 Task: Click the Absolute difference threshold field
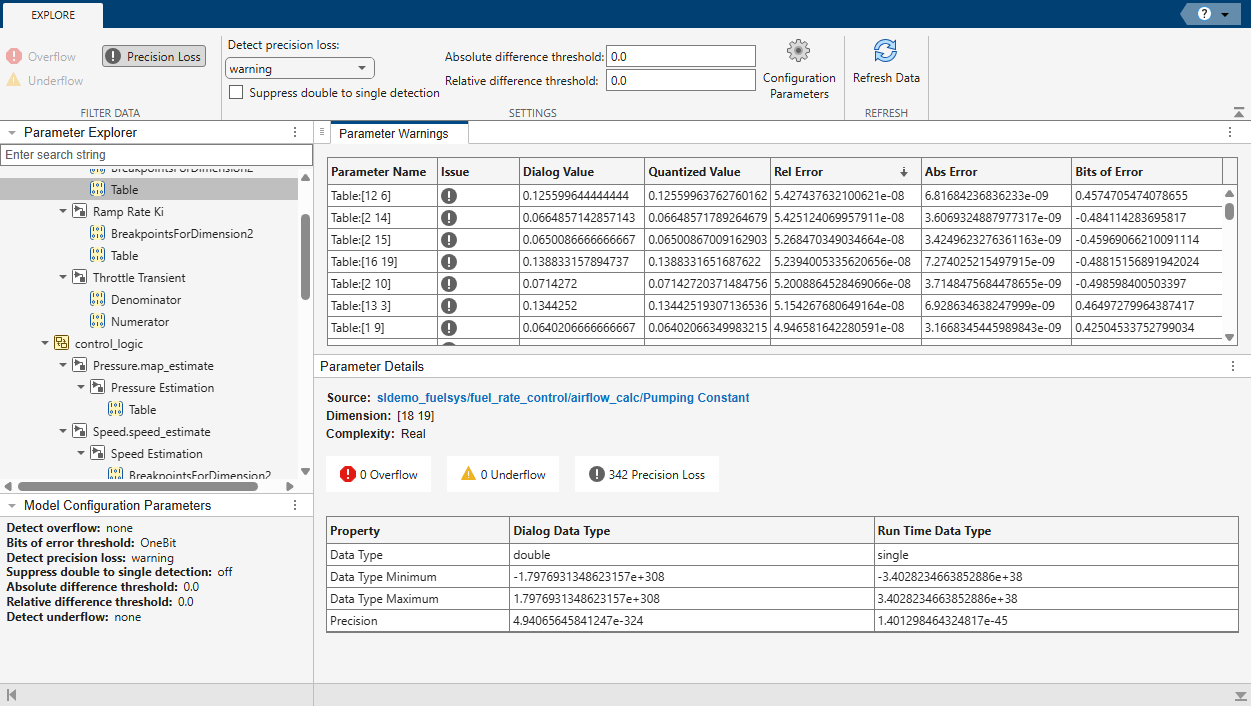tap(681, 57)
